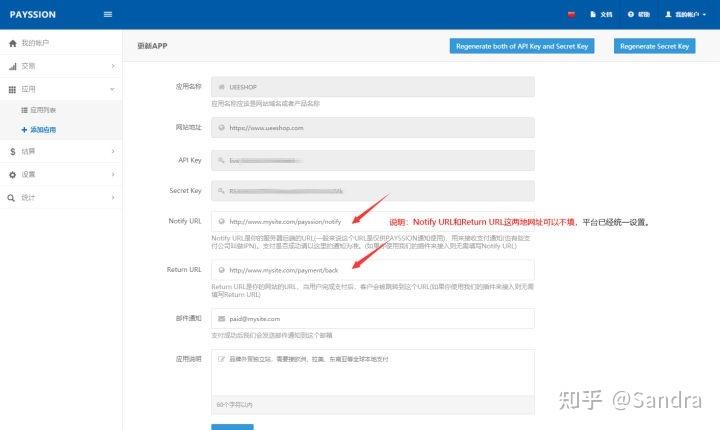The image size is (720, 430).
Task: Click the key icon in API Key field
Action: (x=221, y=160)
